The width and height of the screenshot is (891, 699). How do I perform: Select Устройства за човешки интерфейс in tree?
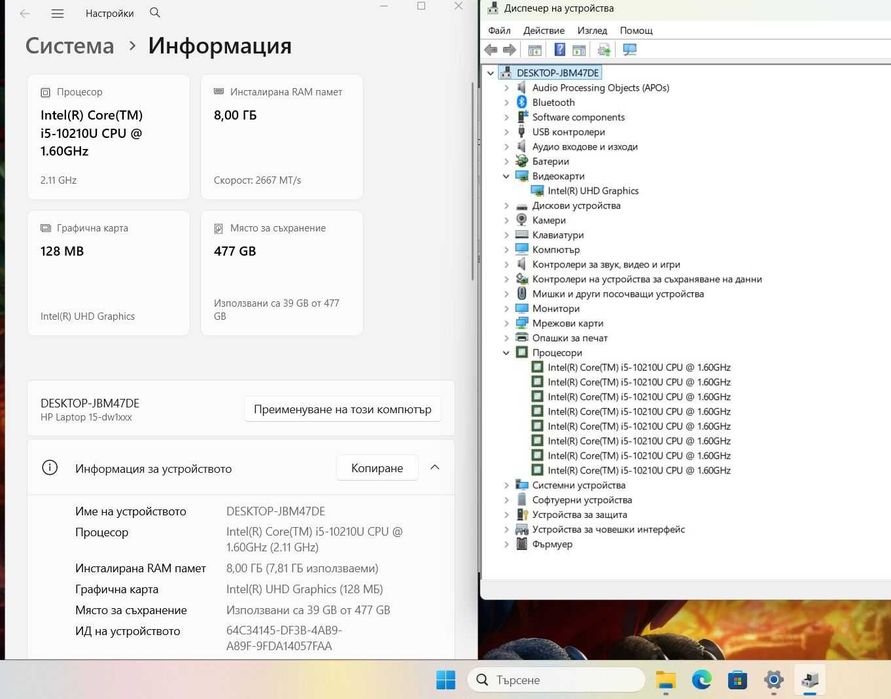(x=608, y=530)
